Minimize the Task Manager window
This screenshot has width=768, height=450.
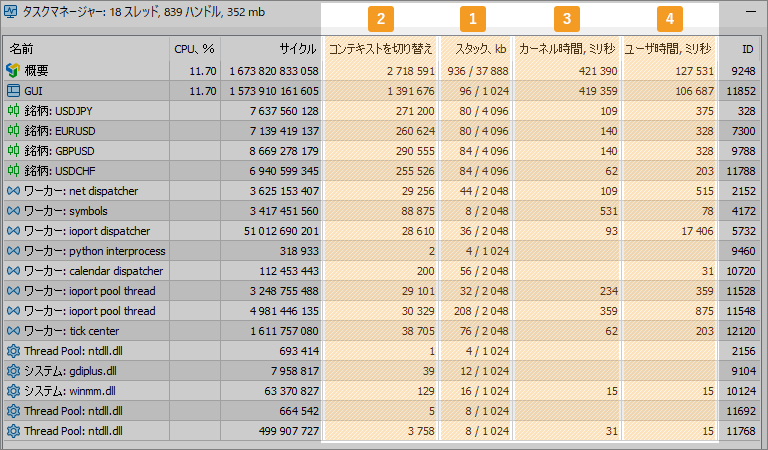coord(751,11)
